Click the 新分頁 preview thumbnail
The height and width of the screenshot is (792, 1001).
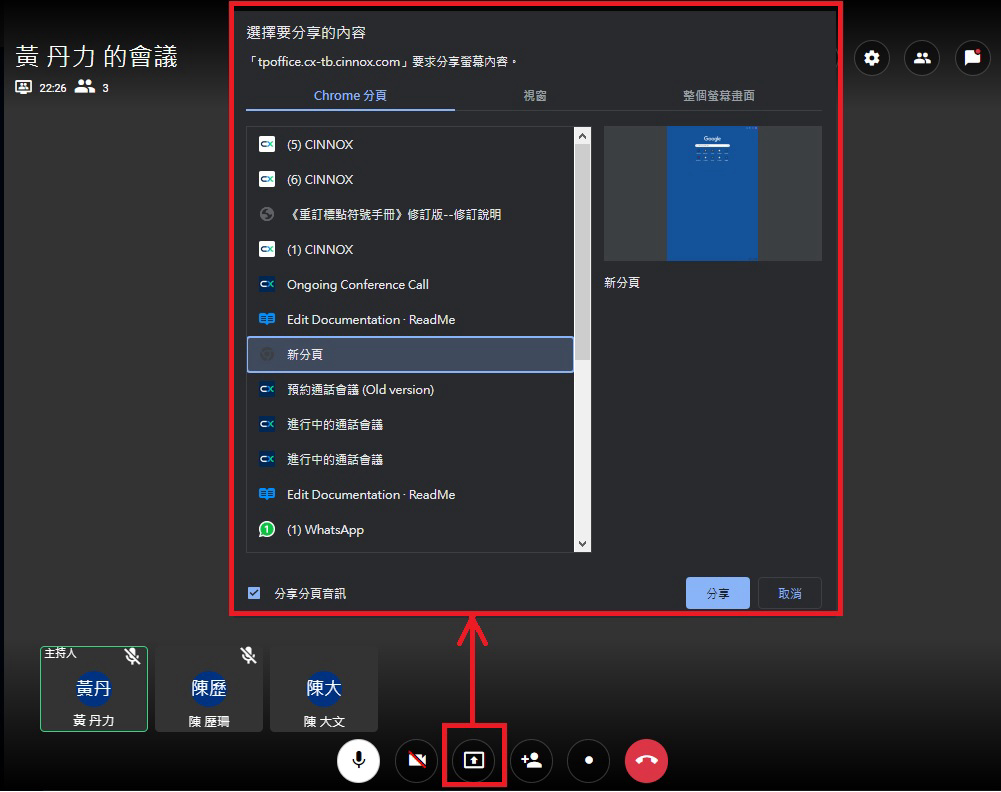click(x=712, y=193)
